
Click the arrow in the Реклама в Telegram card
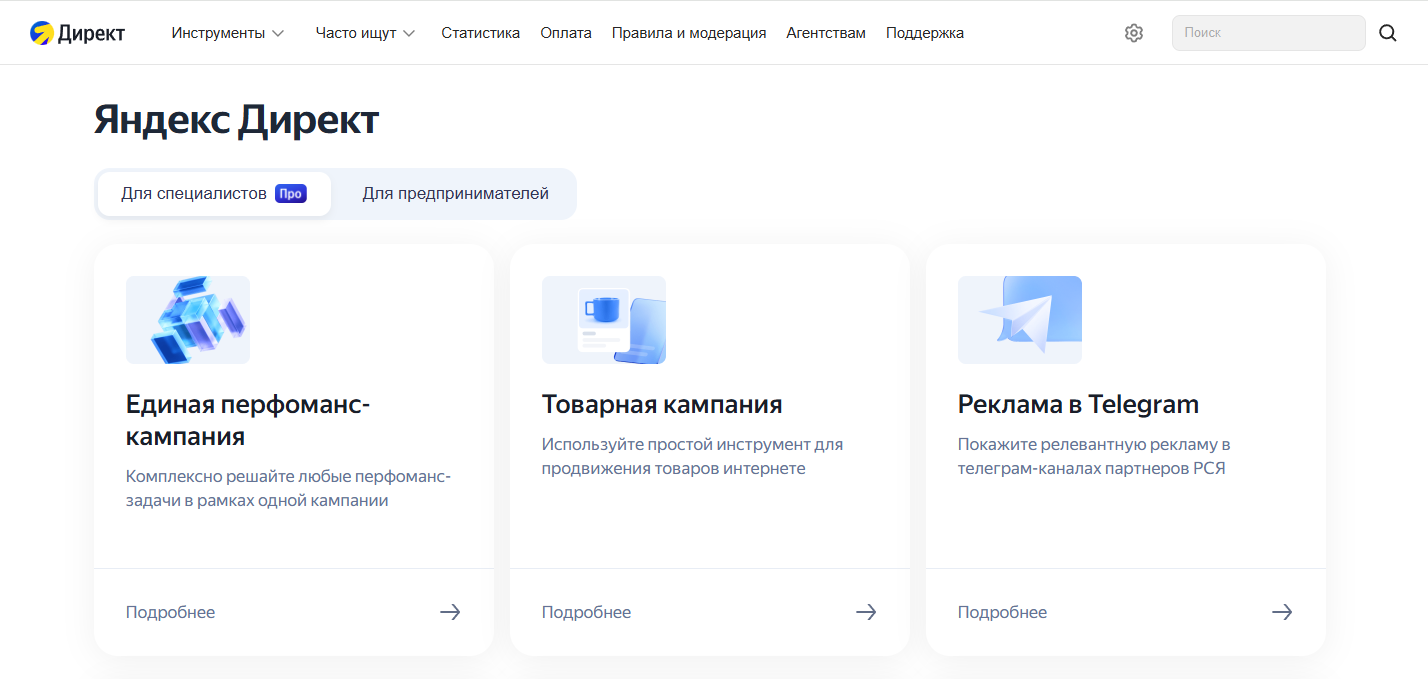[1282, 612]
